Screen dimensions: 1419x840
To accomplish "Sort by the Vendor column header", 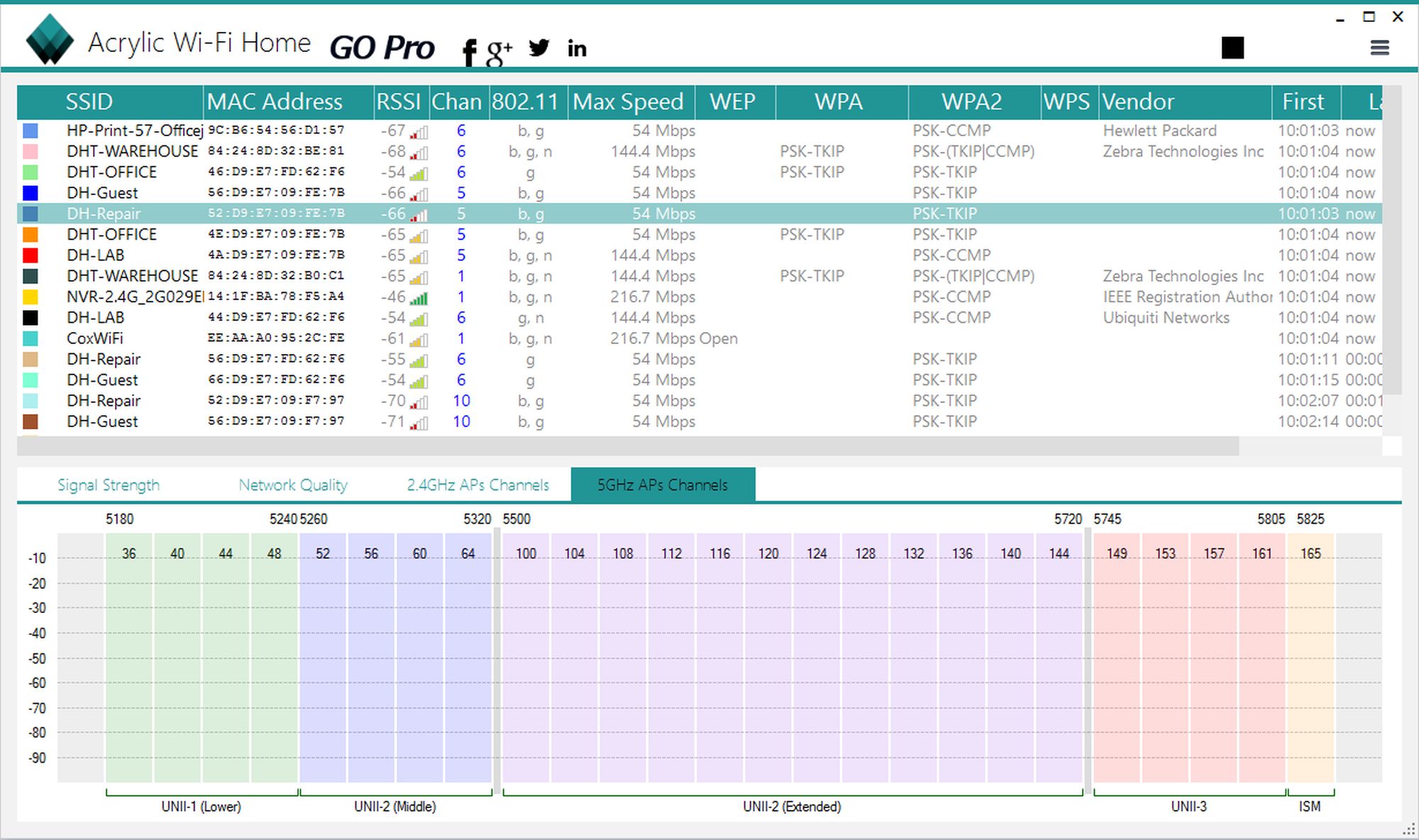I will coord(1138,102).
